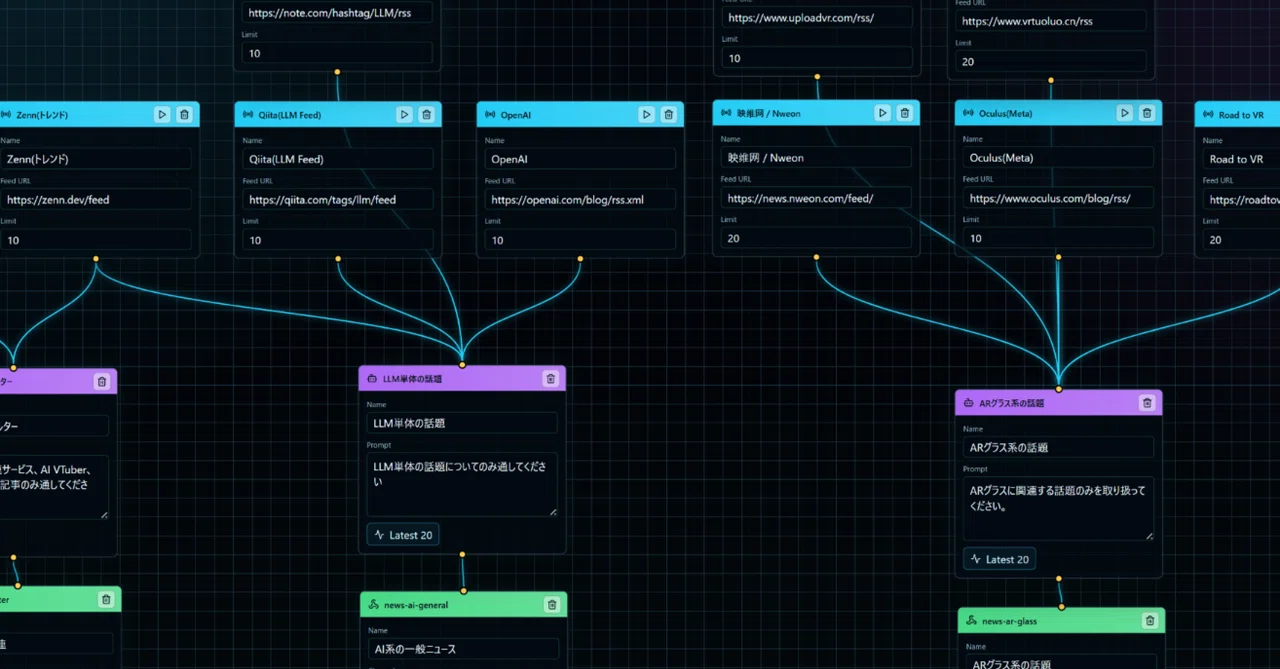Click the output icon on news-ai-general header
Screen dimensions: 1280x669
tap(373, 605)
